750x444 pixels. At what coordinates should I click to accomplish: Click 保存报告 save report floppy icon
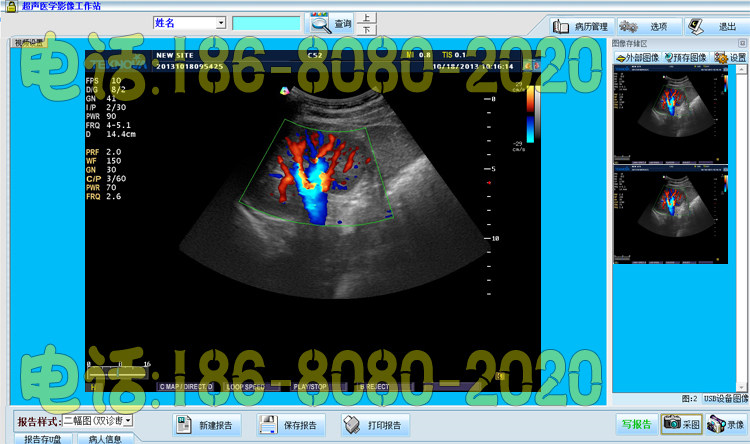[x=268, y=425]
